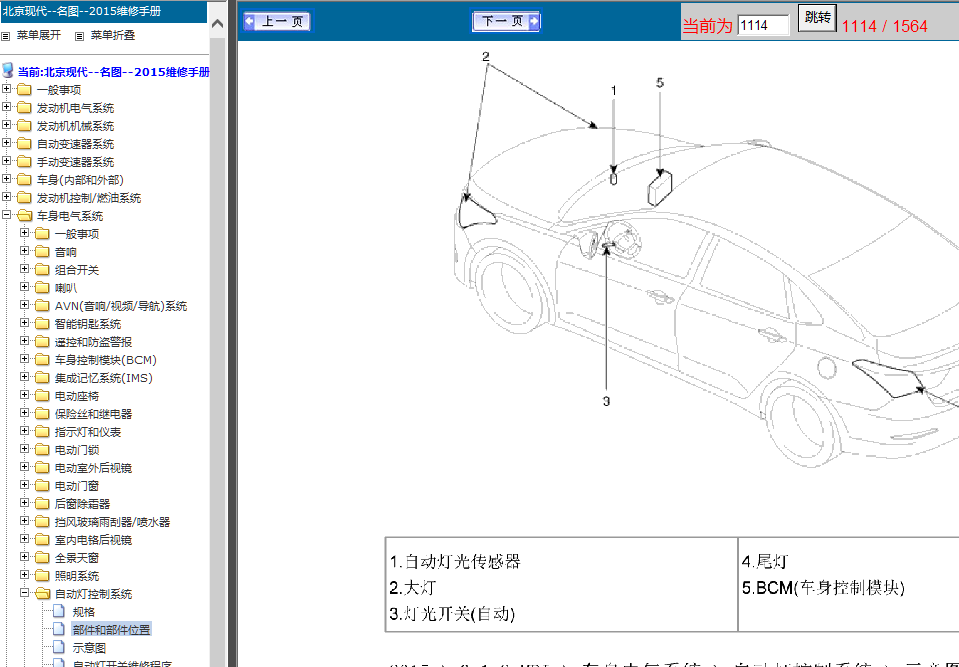
Task: Go to previous page with 上一页 button
Action: pyautogui.click(x=277, y=21)
